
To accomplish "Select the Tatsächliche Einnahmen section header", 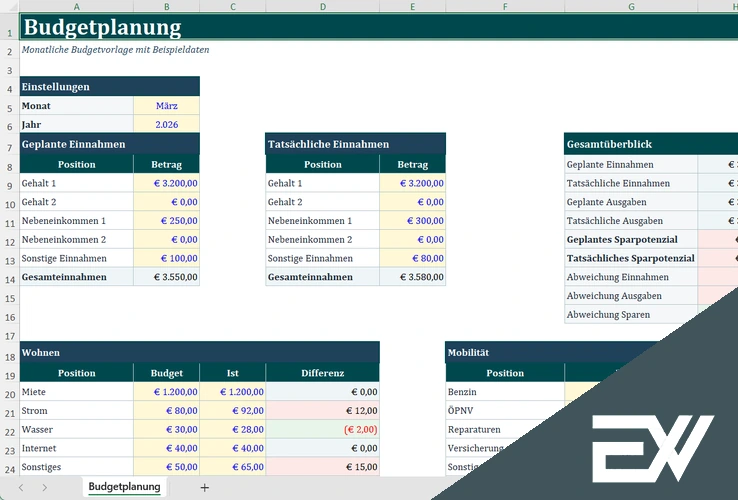I will coord(355,144).
